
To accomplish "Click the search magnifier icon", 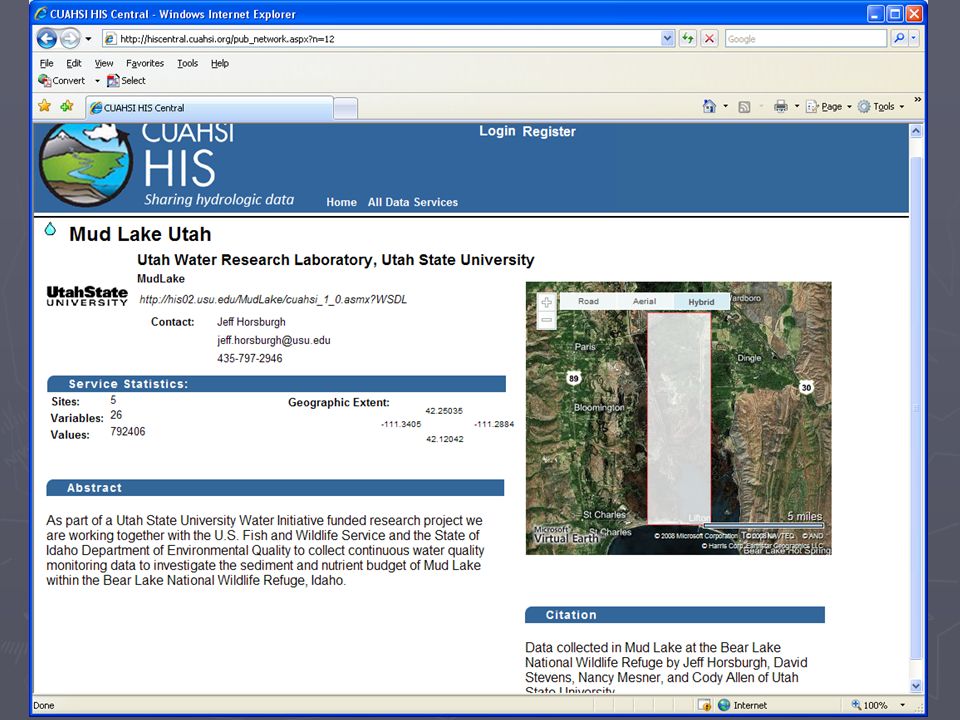I will [x=898, y=39].
